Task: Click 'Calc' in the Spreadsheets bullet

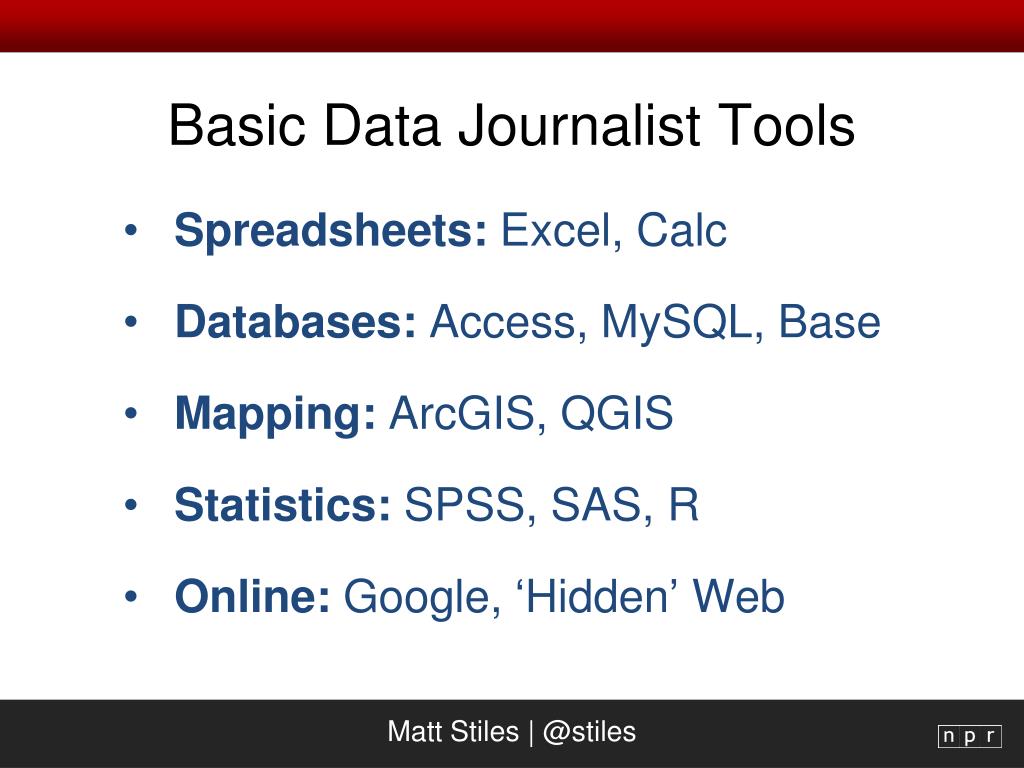Action: click(681, 231)
